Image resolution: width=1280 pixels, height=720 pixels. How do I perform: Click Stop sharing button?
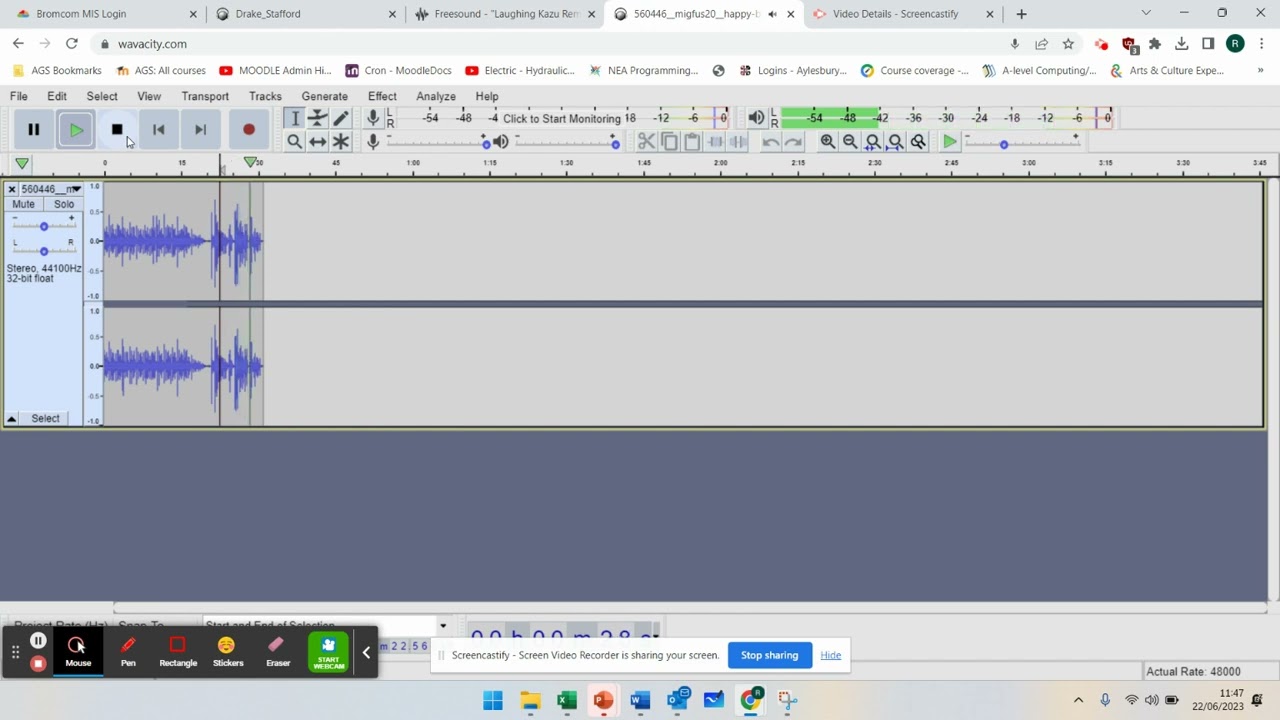point(769,655)
